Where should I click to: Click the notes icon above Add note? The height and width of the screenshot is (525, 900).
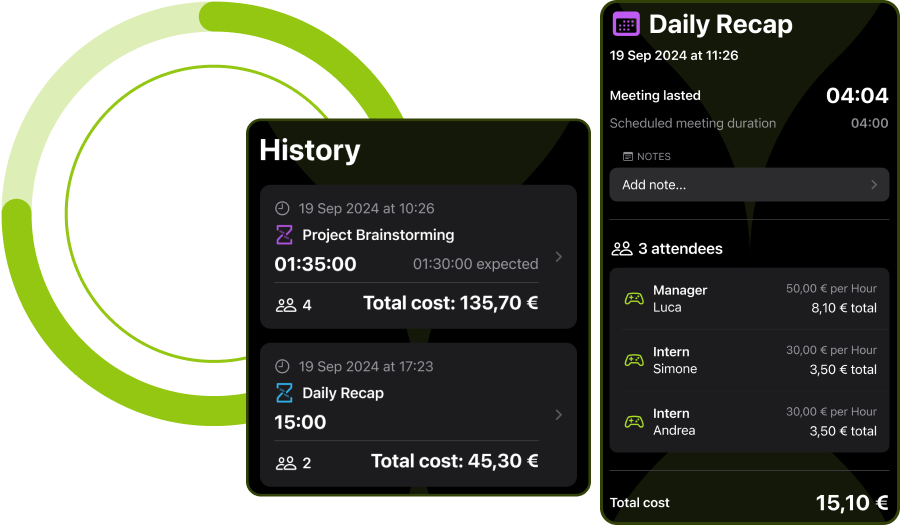tap(628, 157)
